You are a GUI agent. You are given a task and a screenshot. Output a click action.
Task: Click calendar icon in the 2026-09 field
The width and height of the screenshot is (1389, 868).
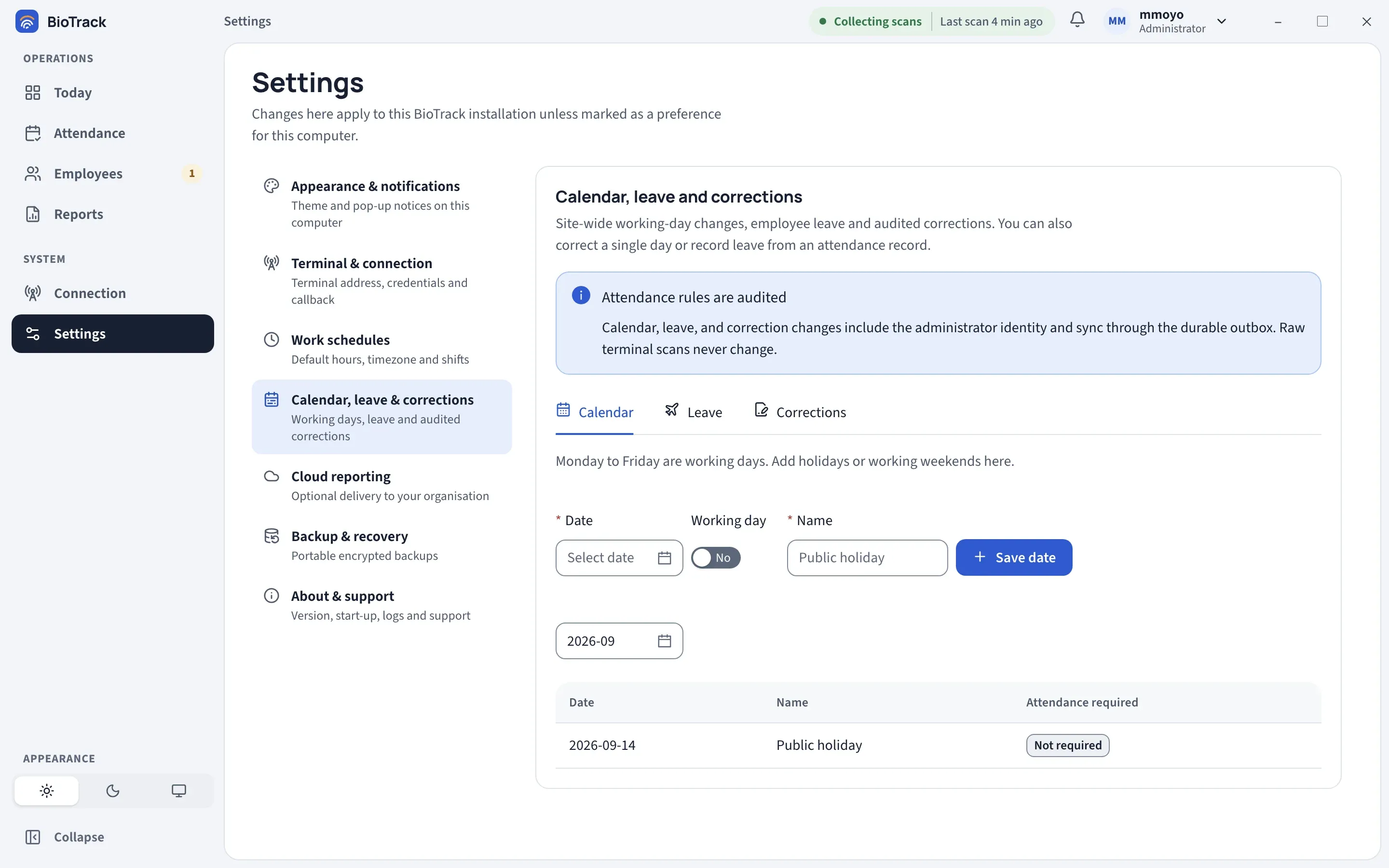[664, 641]
